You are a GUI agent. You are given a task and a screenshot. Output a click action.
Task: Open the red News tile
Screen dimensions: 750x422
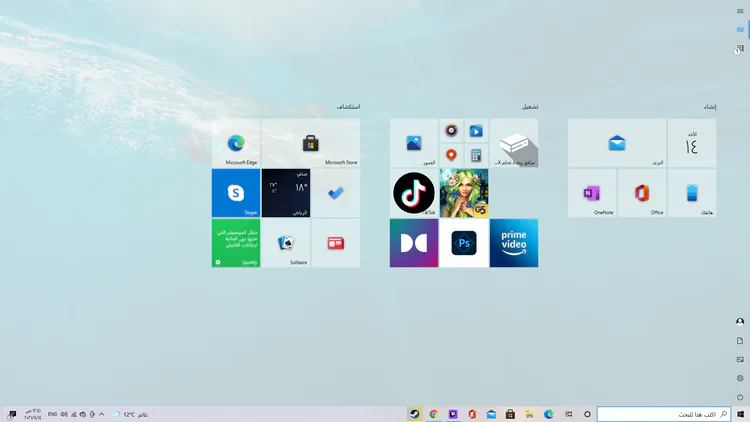tap(336, 243)
